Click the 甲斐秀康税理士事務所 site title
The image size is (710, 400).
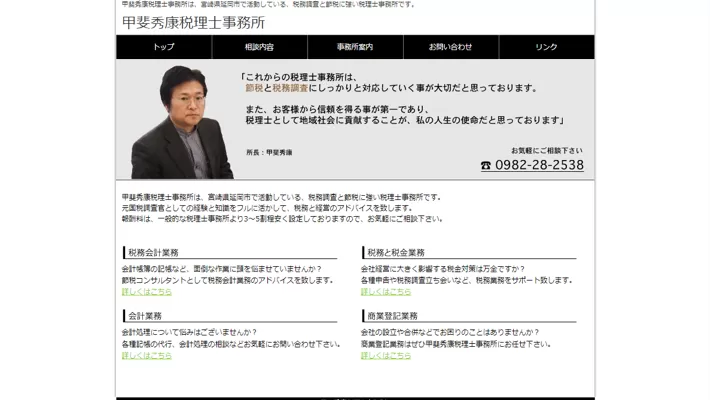pos(193,22)
